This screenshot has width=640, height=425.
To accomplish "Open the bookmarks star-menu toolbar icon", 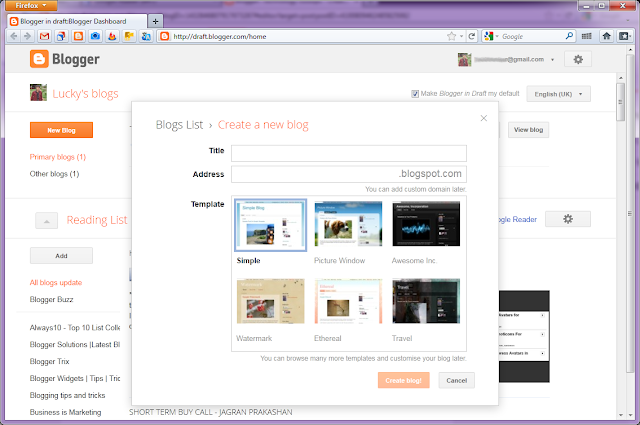I will [x=624, y=36].
